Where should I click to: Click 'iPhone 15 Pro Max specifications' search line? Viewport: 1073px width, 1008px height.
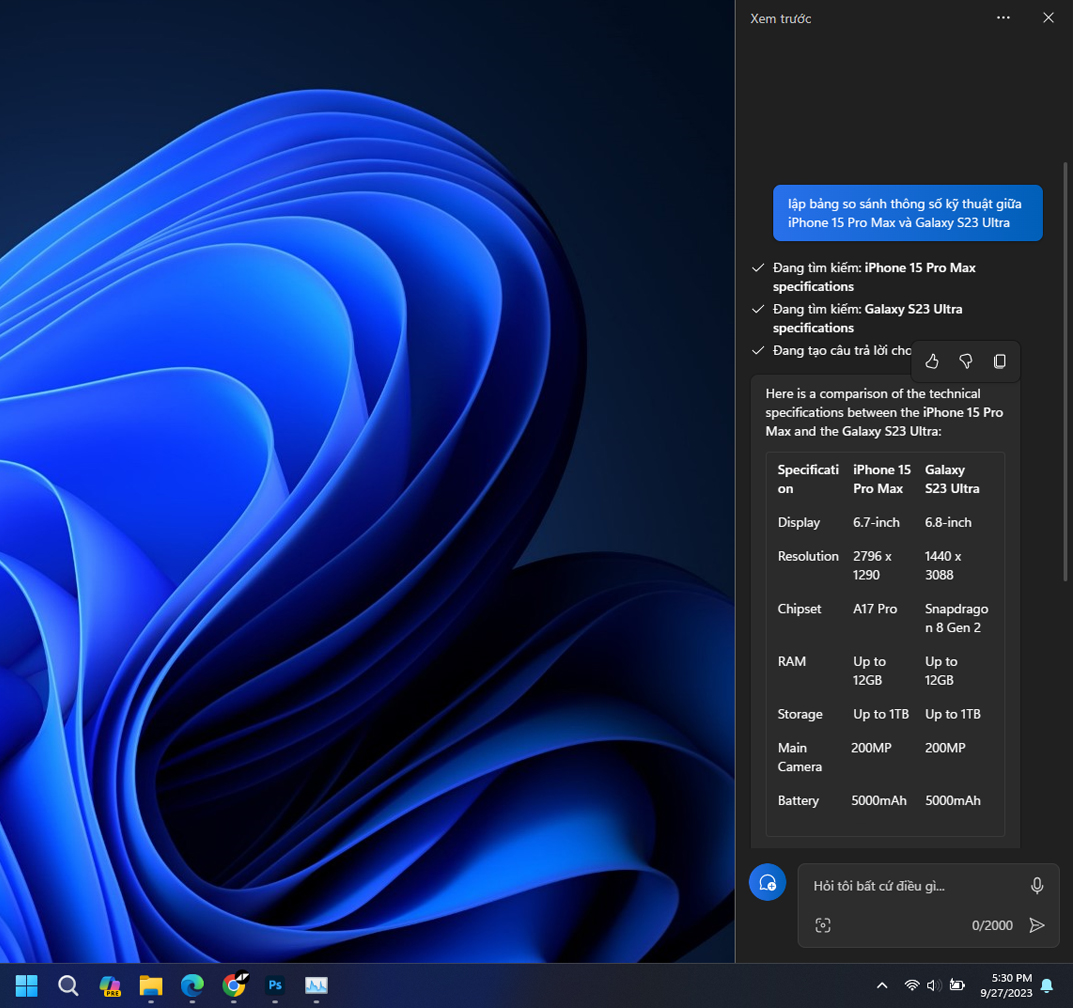tap(875, 277)
